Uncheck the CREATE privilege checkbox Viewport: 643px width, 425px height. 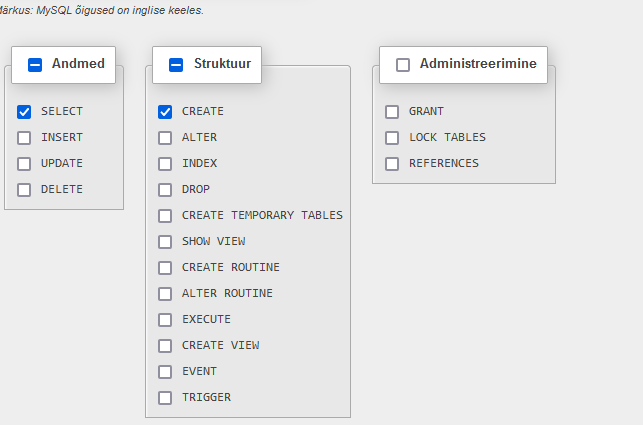165,112
